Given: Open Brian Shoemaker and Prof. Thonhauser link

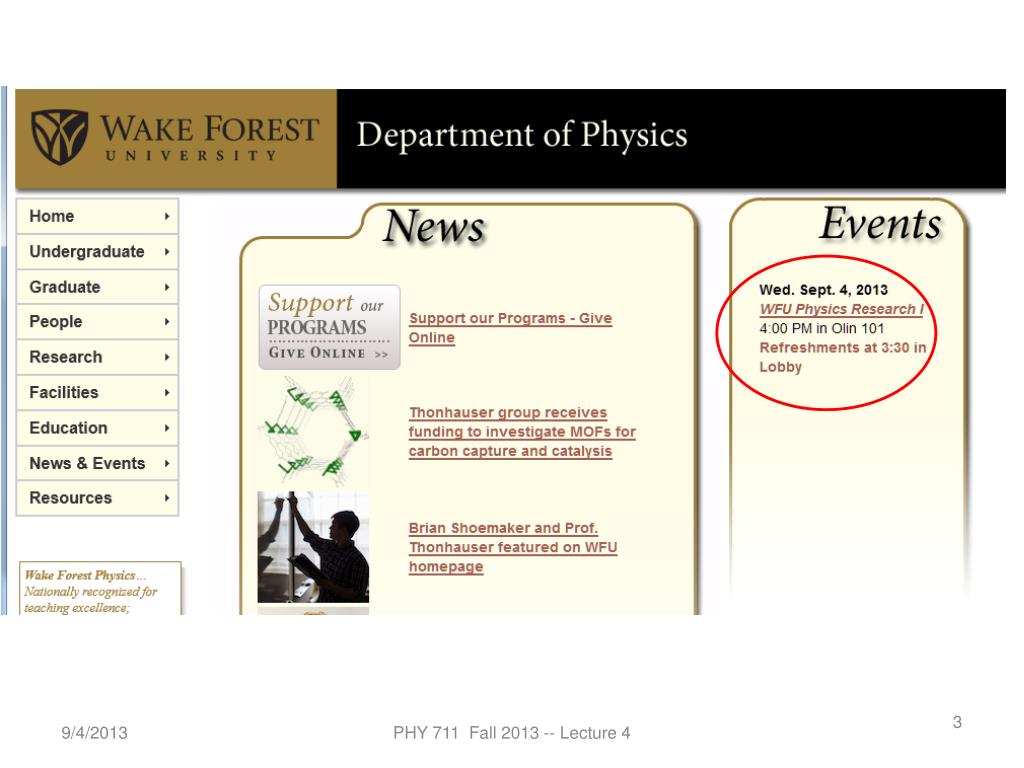Looking at the screenshot, I should tap(513, 547).
